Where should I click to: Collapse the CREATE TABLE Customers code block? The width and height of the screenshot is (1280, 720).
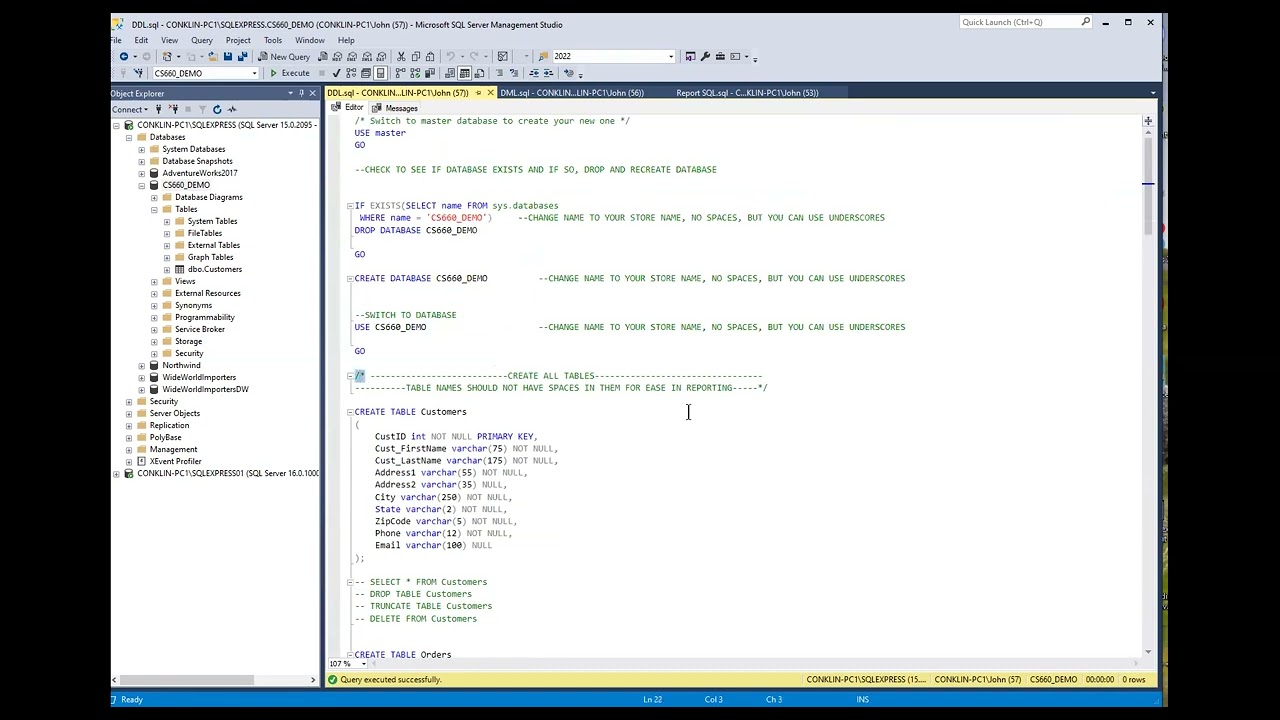click(350, 412)
